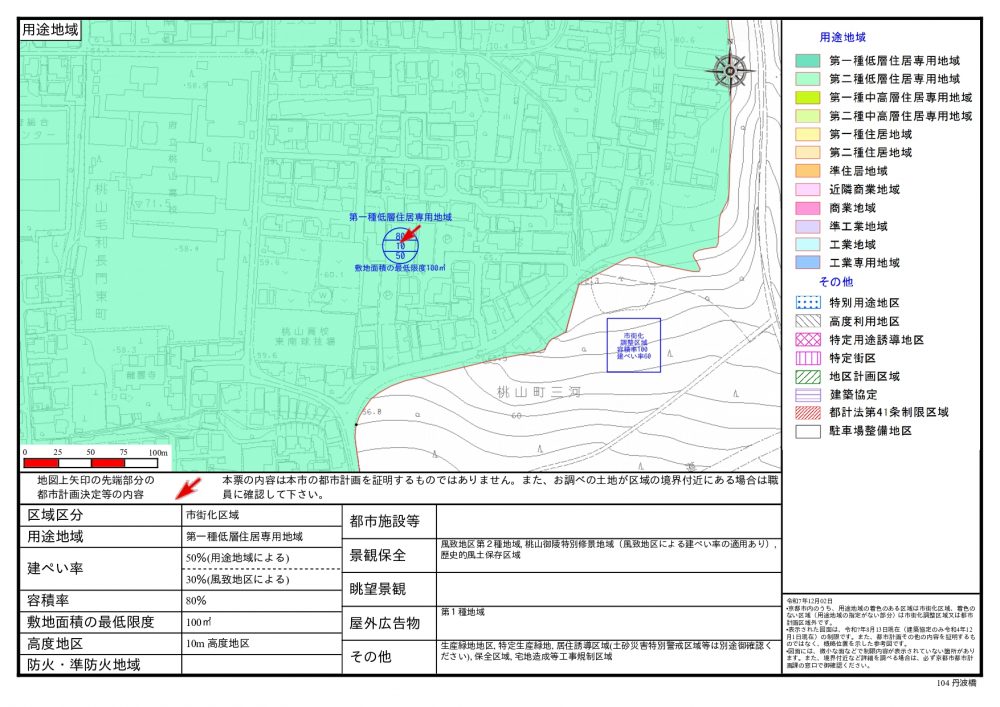Click the 特定用途誘導地区 pink crosshatch icon
This screenshot has height=707, width=1000.
807,340
